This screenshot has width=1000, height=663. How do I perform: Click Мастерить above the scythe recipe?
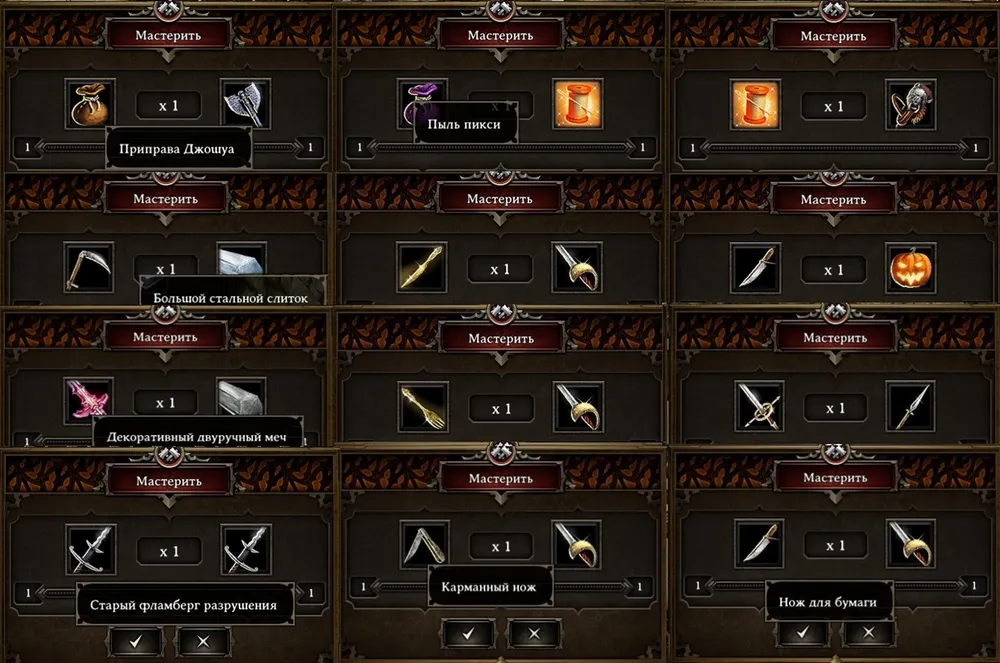coord(165,199)
